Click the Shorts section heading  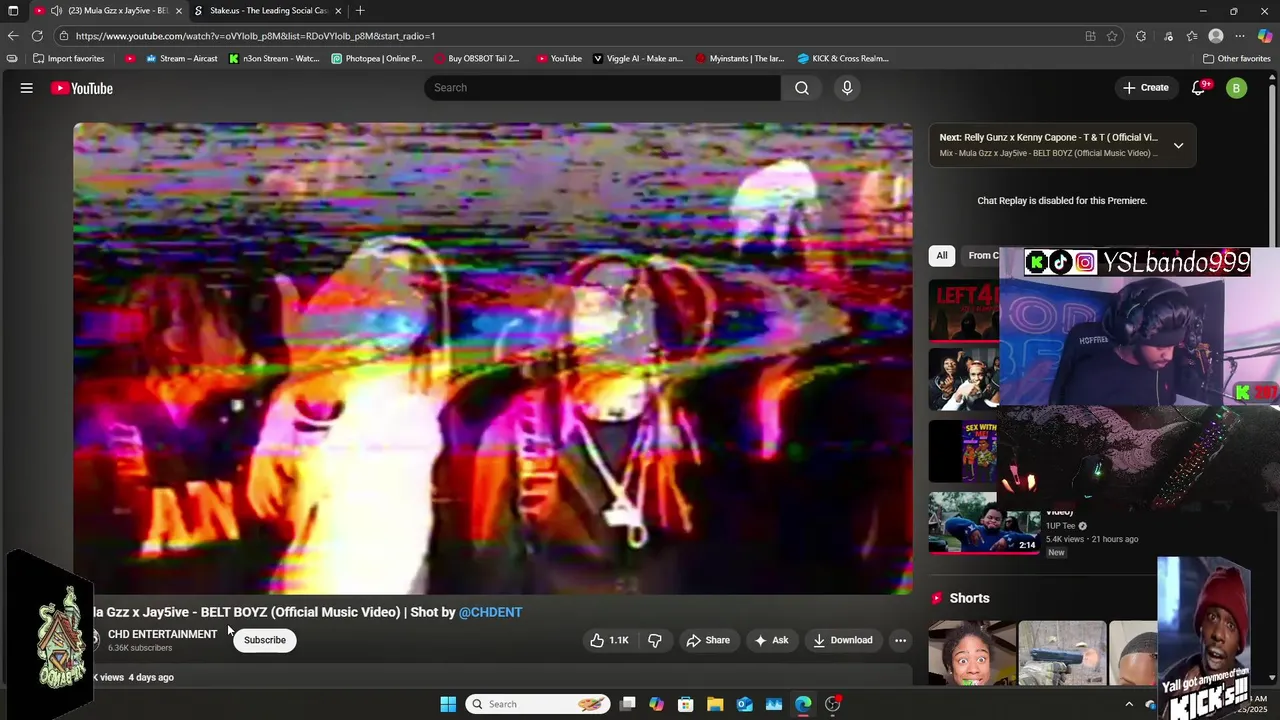pyautogui.click(x=969, y=598)
